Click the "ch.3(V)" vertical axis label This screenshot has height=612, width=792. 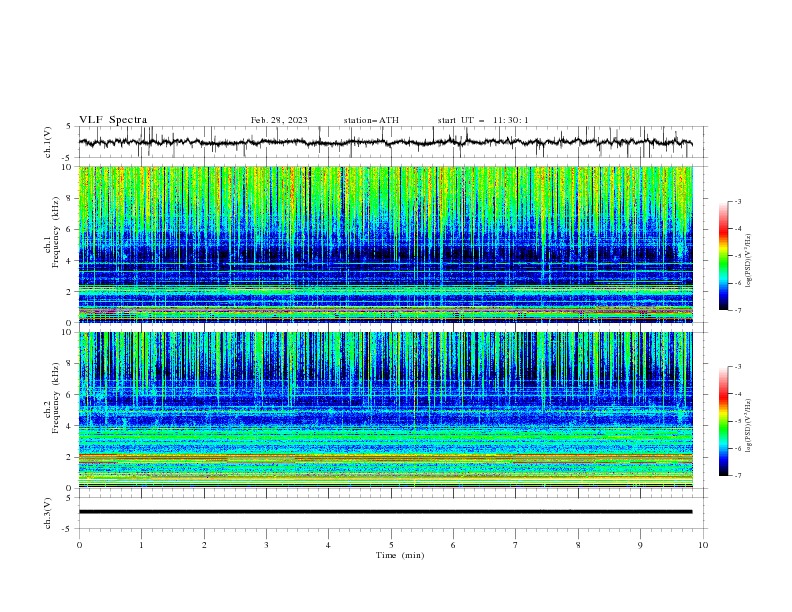(48, 513)
